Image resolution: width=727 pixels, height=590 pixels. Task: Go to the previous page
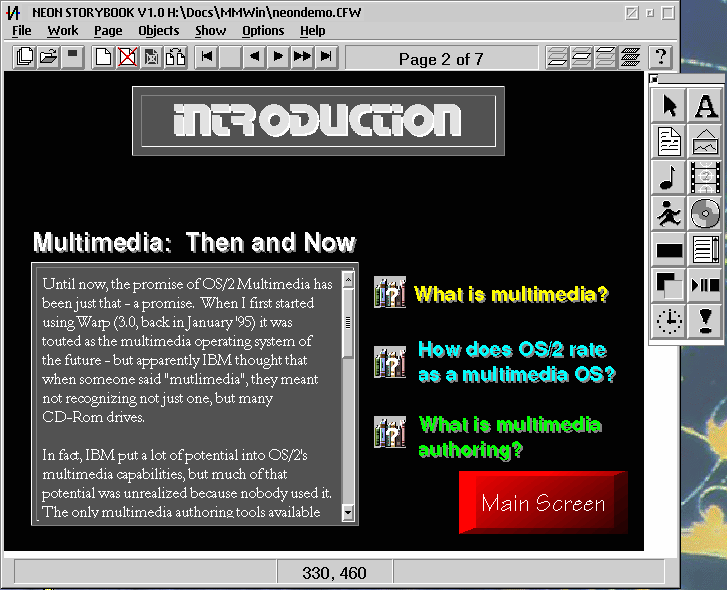click(254, 57)
